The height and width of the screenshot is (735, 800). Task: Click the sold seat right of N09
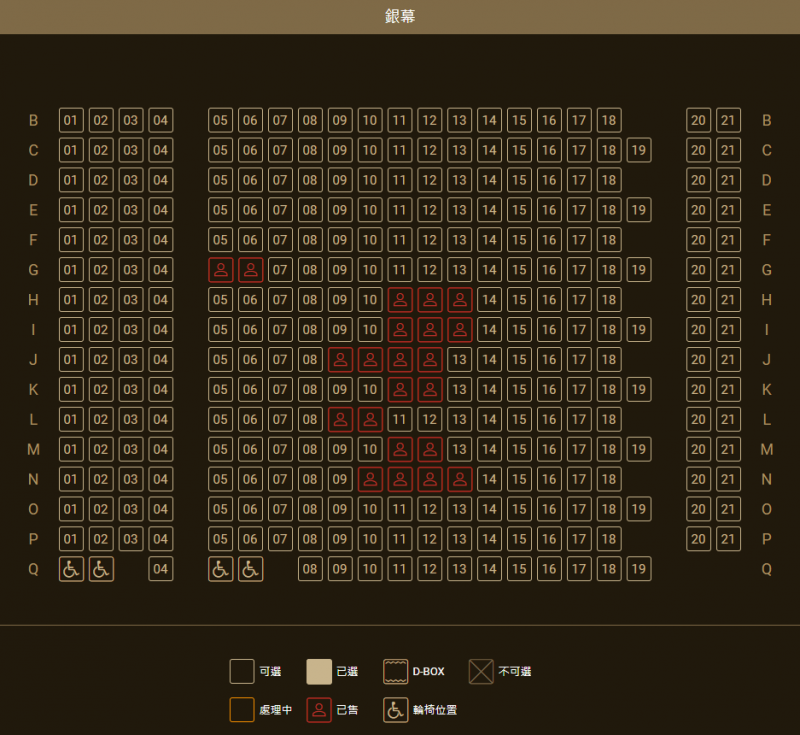(370, 479)
